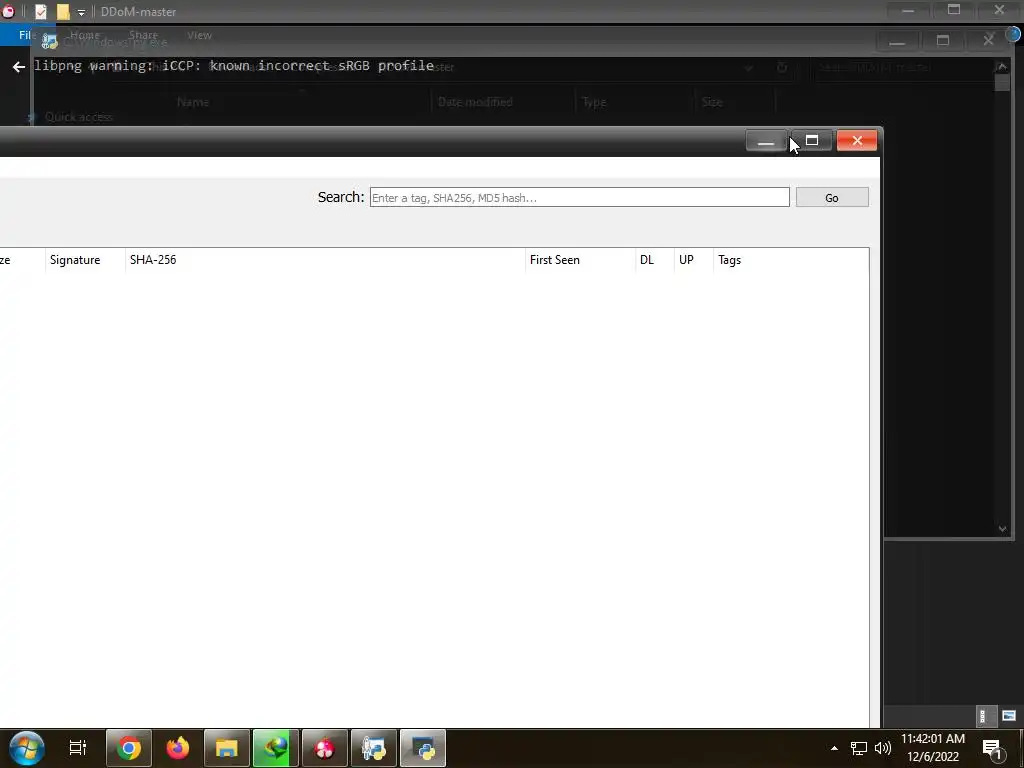This screenshot has width=1024, height=768.
Task: Minimize the front malware search window
Action: (x=766, y=140)
